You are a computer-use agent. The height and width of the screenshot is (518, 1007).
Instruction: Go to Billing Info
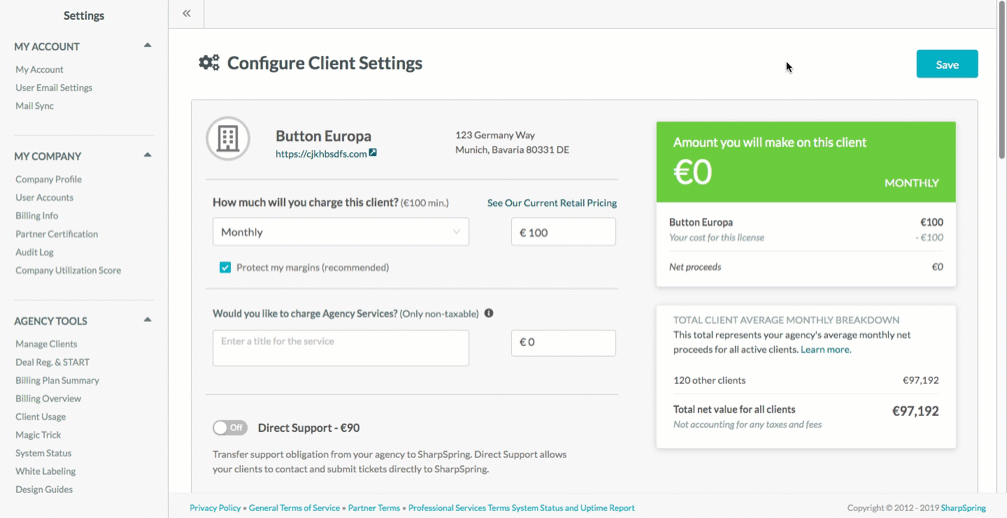tap(37, 216)
